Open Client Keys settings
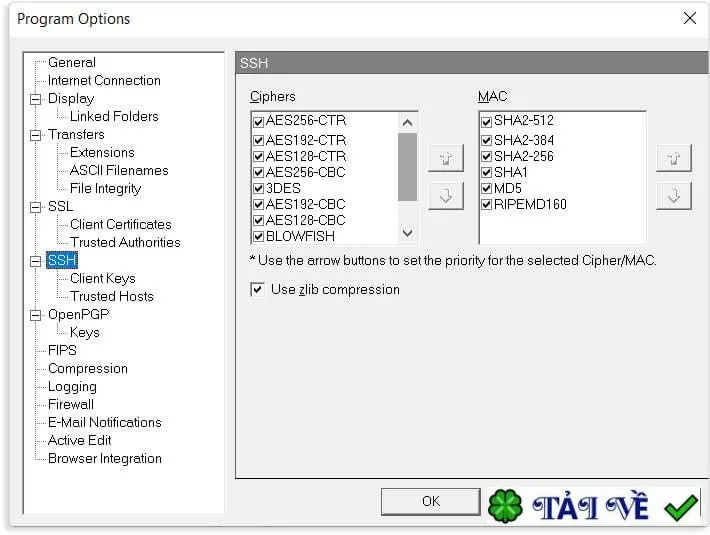The image size is (710, 535). (103, 279)
